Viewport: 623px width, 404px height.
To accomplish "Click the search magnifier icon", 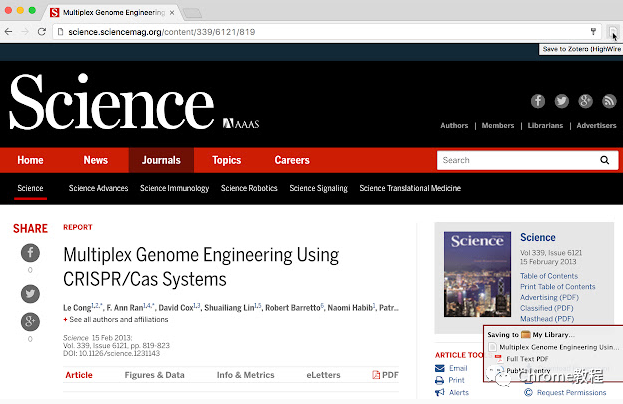I will click(x=604, y=160).
